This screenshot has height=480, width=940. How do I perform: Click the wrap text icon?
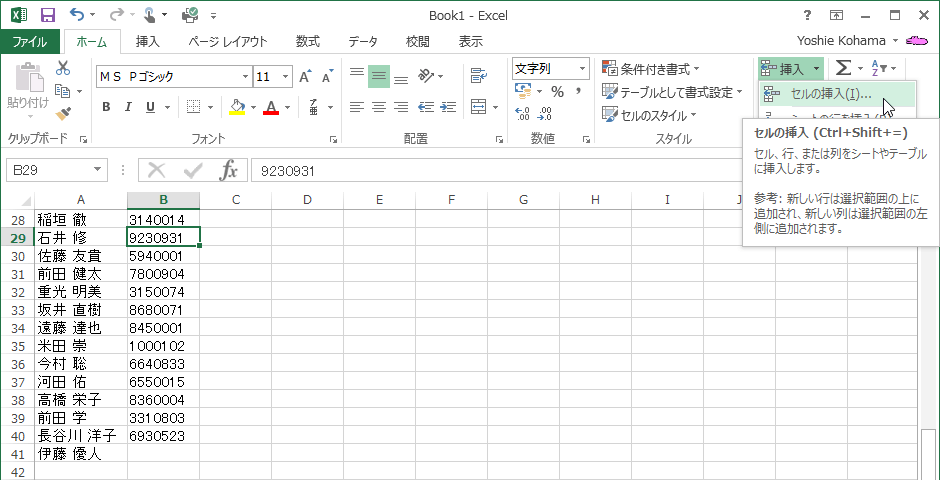(x=478, y=76)
